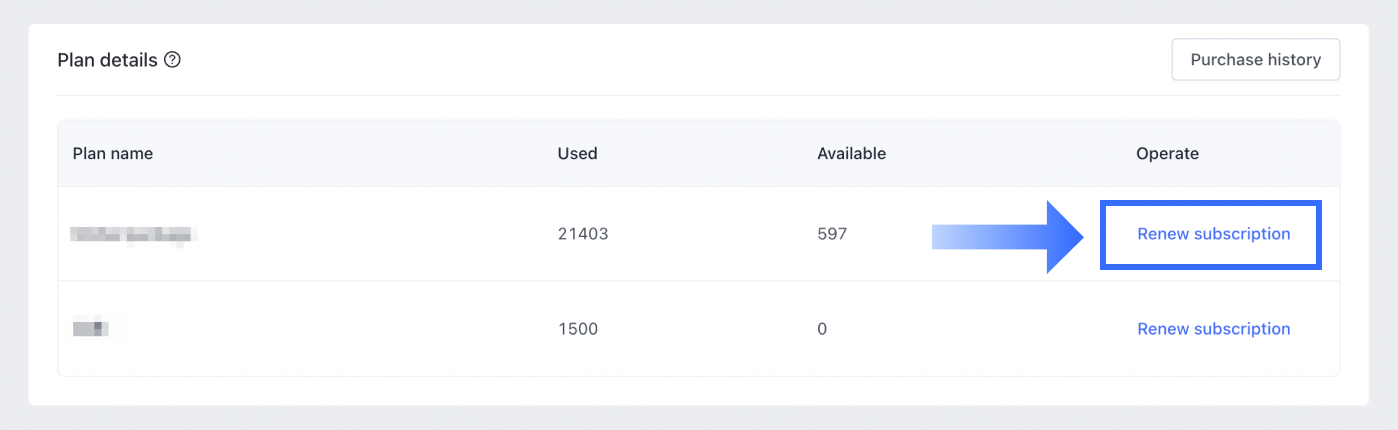
Task: Click the blurred plan name in first row
Action: pyautogui.click(x=133, y=236)
